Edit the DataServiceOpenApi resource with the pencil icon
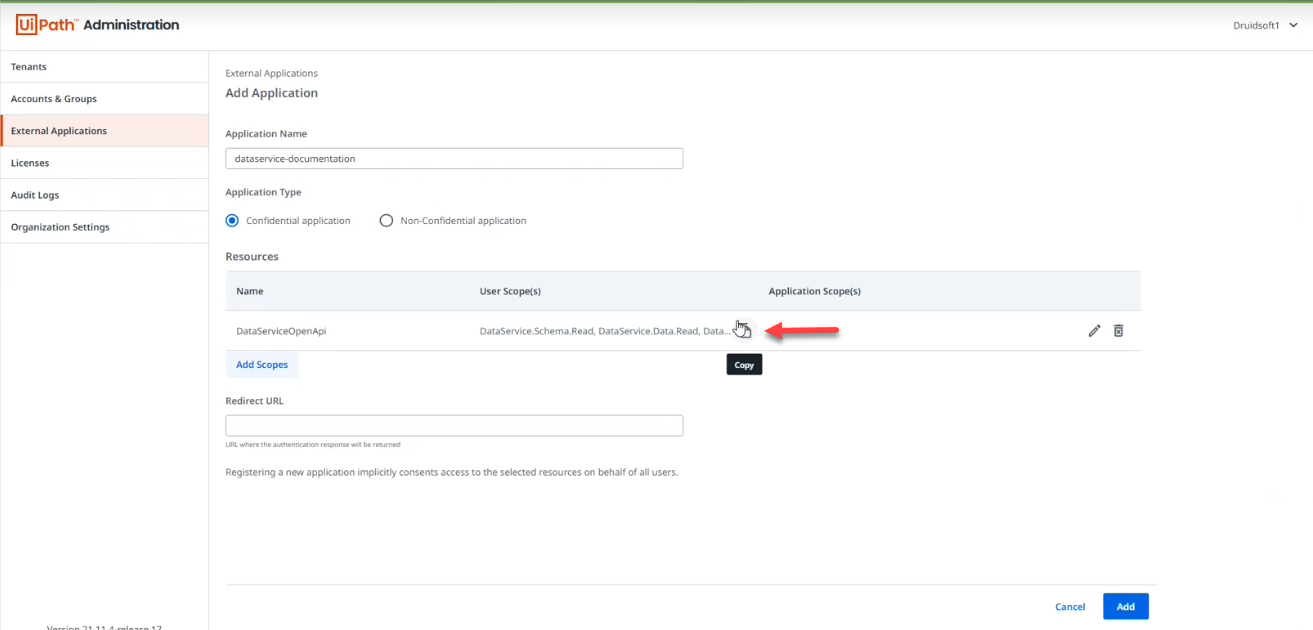This screenshot has width=1313, height=630. point(1094,331)
